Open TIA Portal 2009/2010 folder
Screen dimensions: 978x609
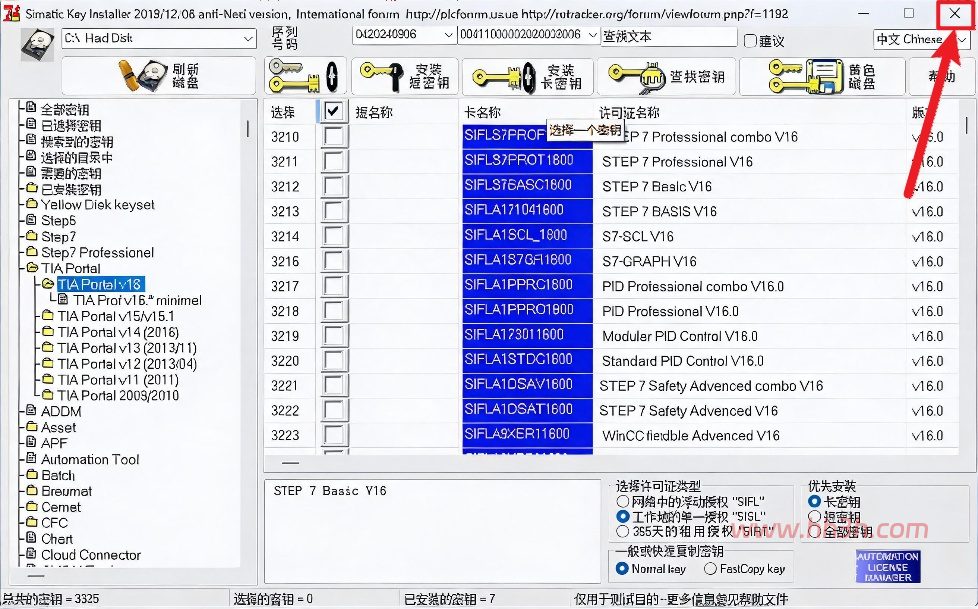[118, 395]
